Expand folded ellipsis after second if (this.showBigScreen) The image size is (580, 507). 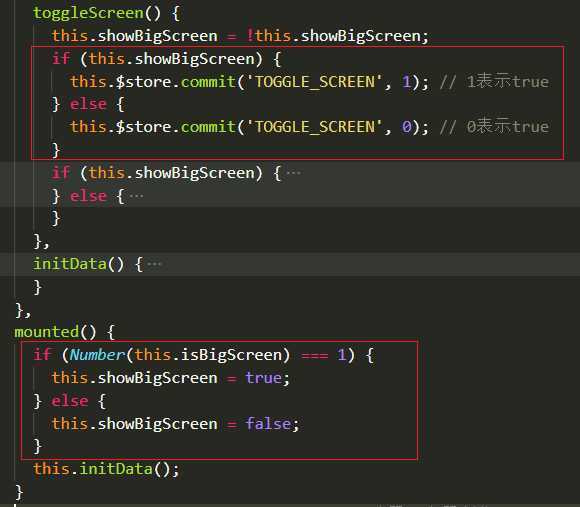click(x=293, y=173)
